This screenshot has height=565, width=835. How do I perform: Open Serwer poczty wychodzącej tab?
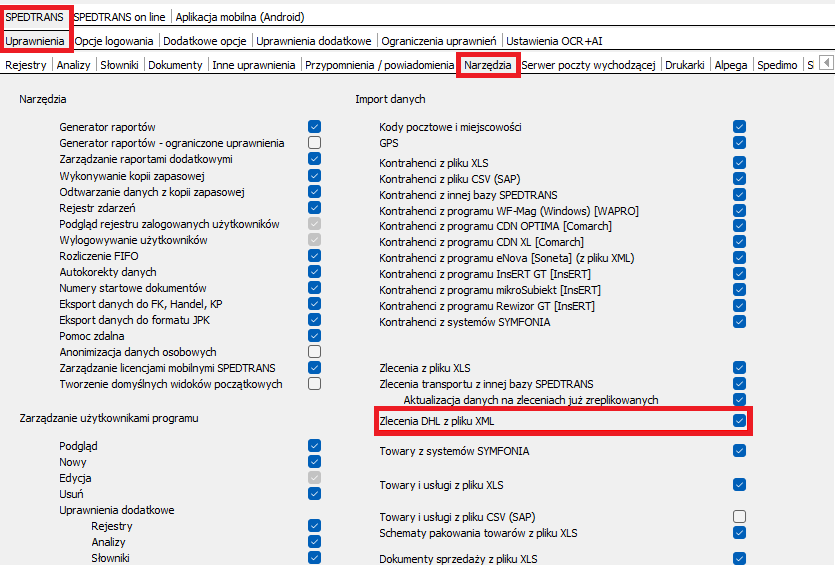tap(588, 65)
